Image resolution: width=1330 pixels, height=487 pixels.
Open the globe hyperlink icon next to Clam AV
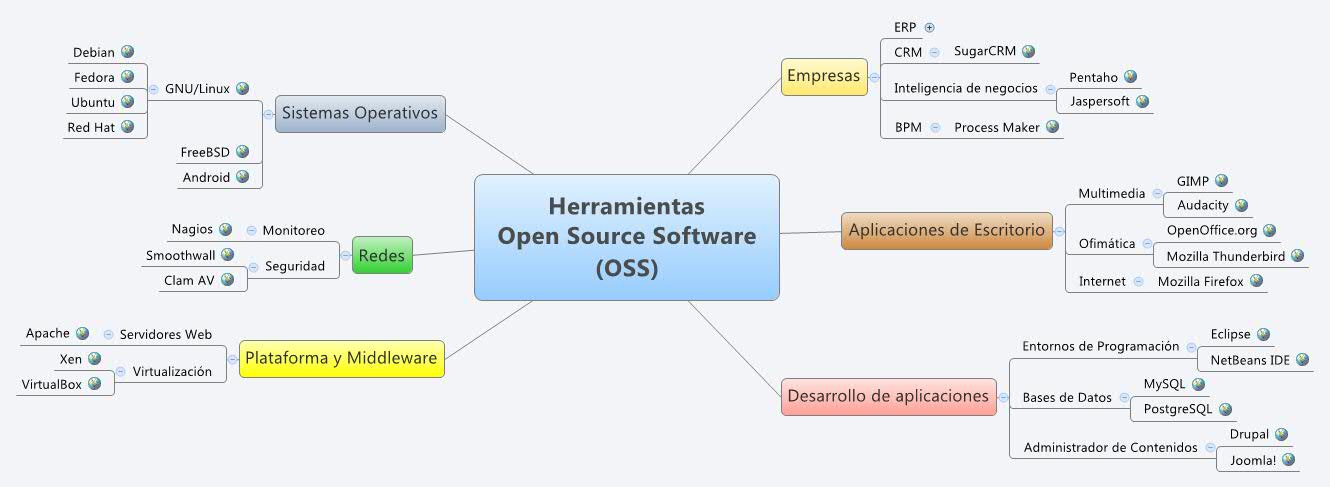pyautogui.click(x=227, y=280)
